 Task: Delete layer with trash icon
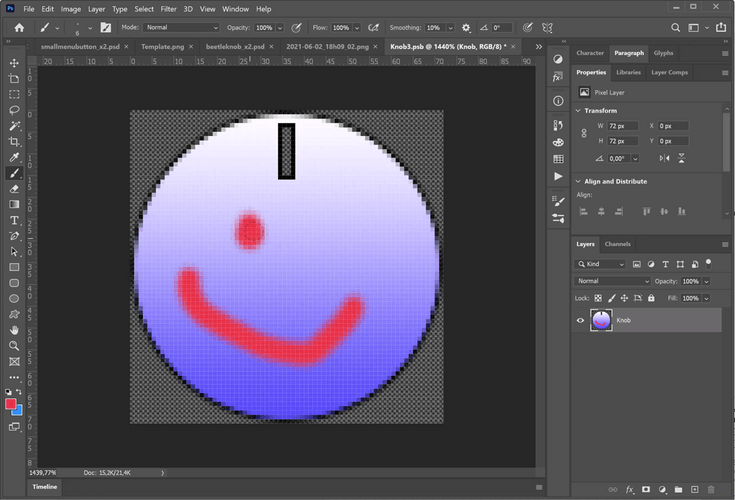711,490
